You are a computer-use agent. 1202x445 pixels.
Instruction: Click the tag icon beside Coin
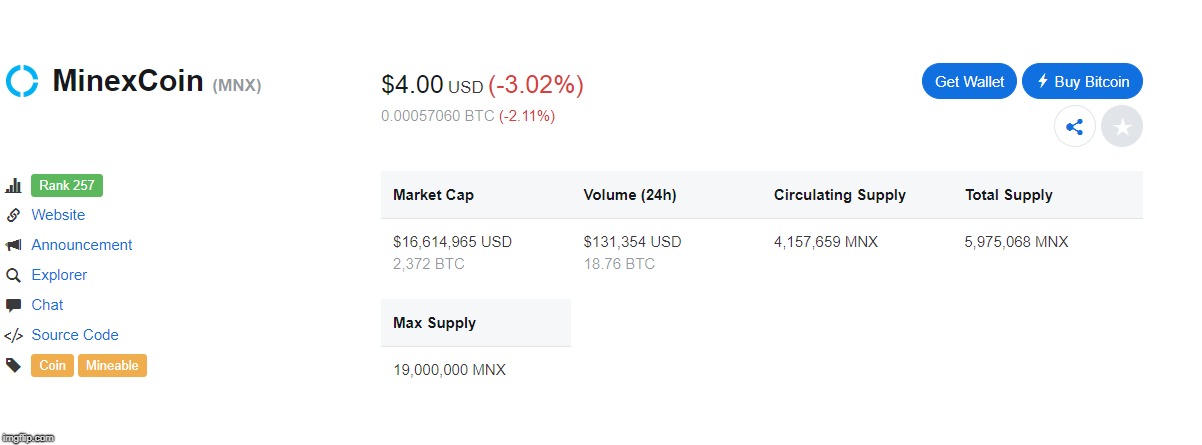pos(14,365)
